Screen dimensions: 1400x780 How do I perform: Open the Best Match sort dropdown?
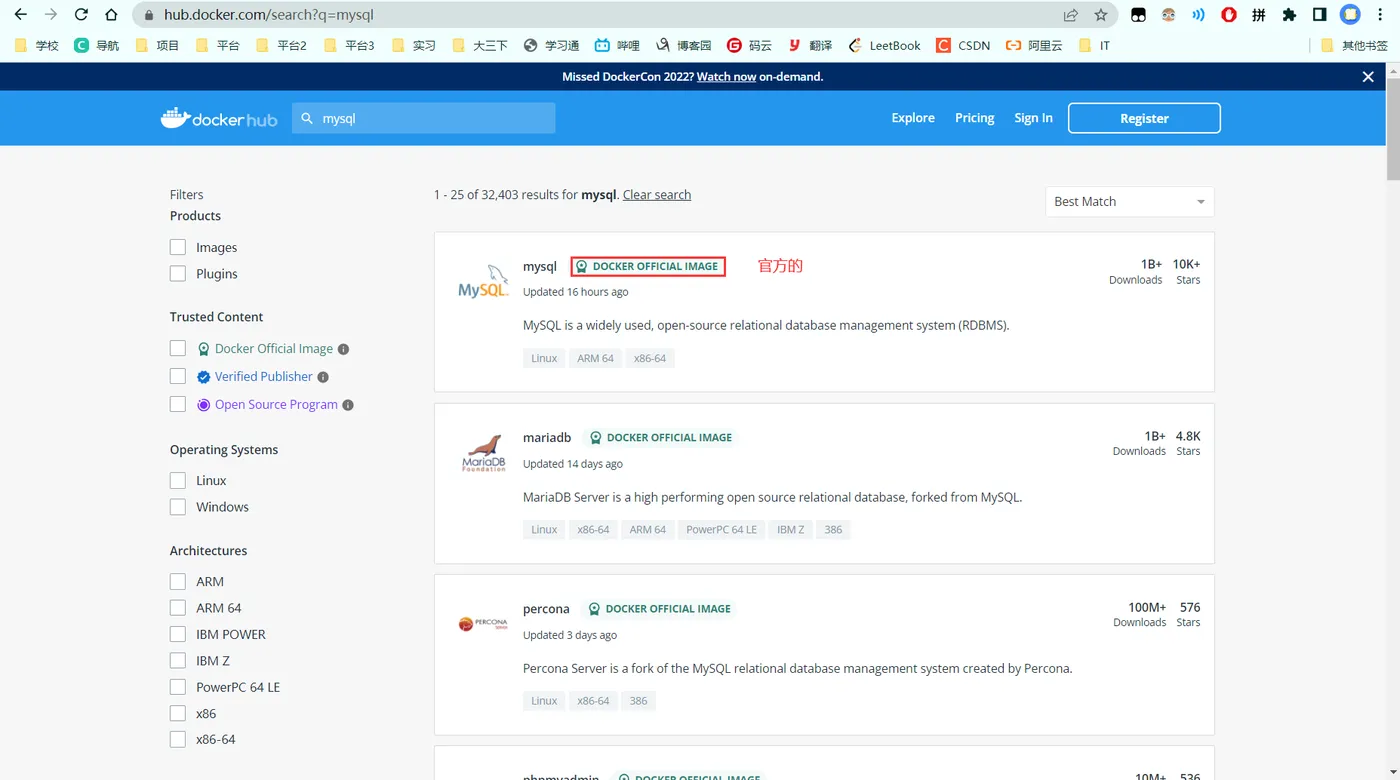1130,201
